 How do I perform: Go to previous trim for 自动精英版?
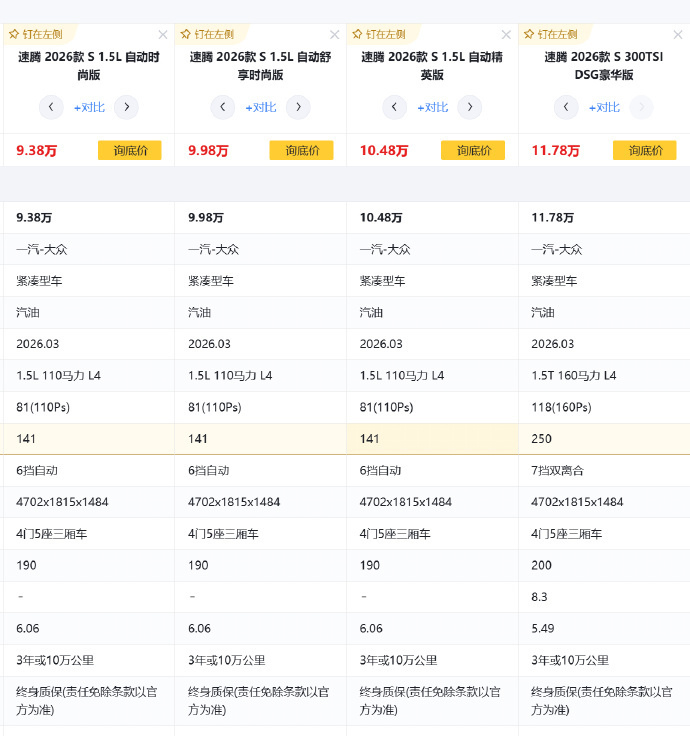[x=394, y=107]
